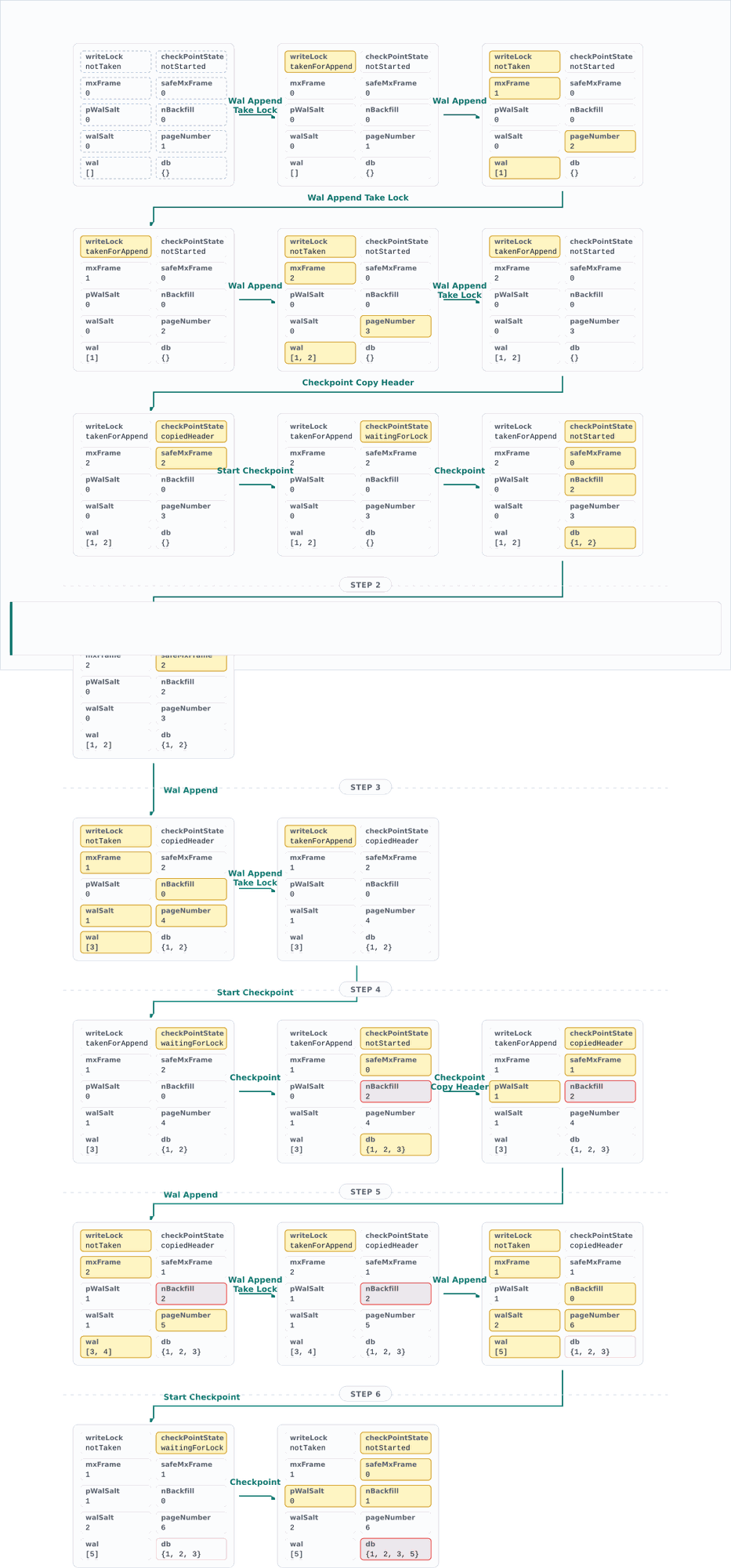Click the STEP 6 pill label
The width and height of the screenshot is (731, 1568).
[365, 1394]
